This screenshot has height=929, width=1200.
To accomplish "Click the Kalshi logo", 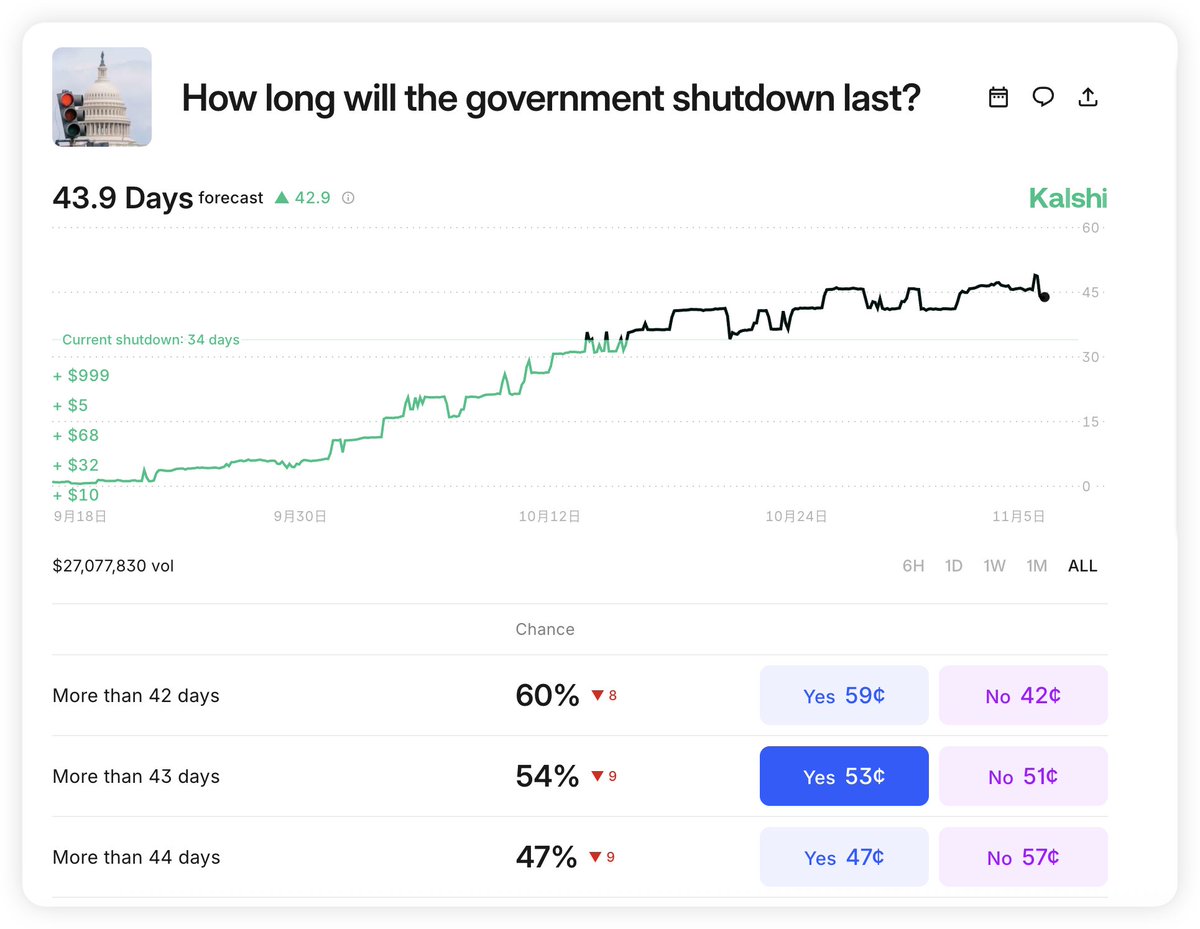I will (x=1068, y=198).
